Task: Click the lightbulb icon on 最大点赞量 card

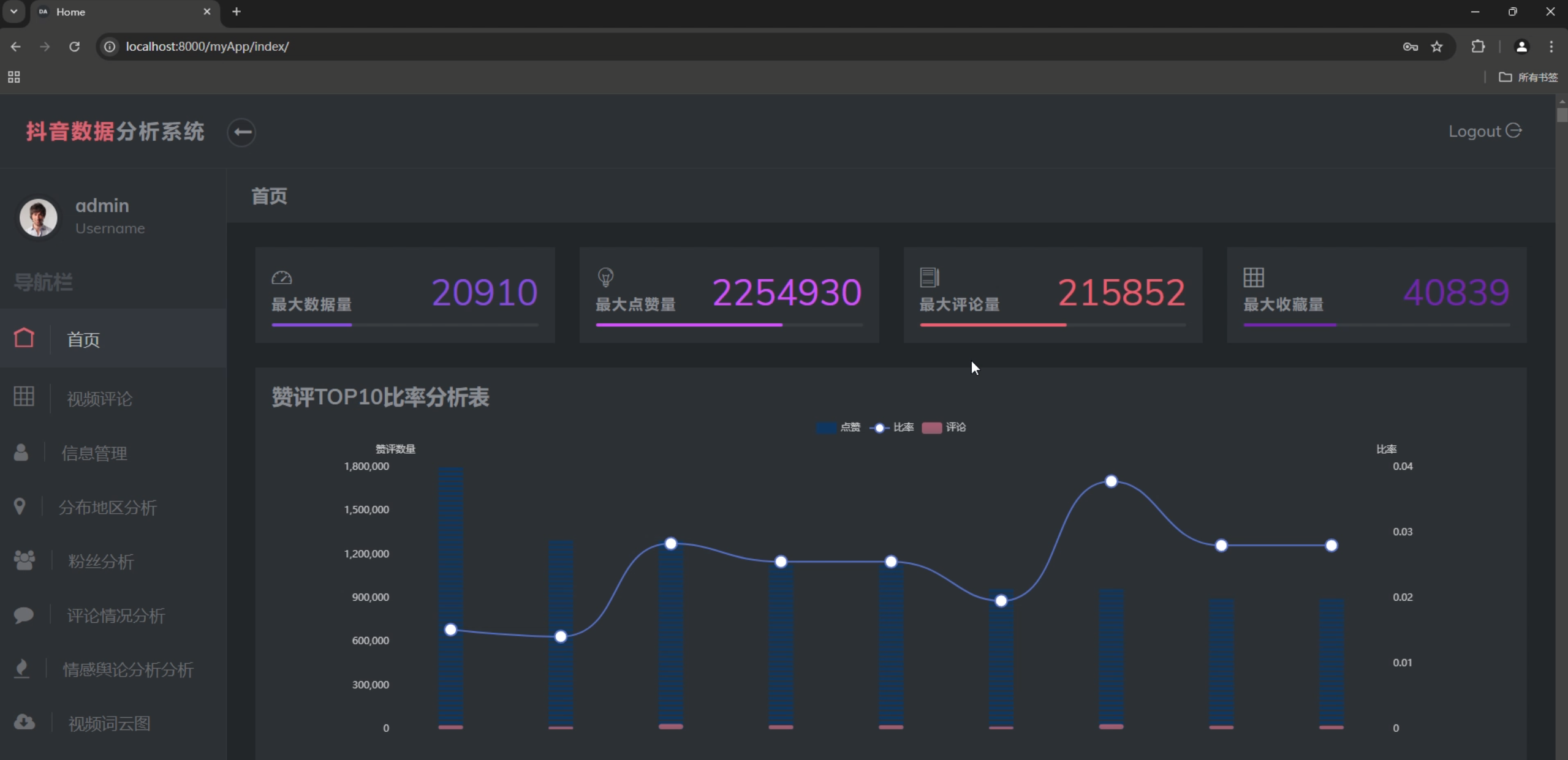Action: (x=605, y=277)
